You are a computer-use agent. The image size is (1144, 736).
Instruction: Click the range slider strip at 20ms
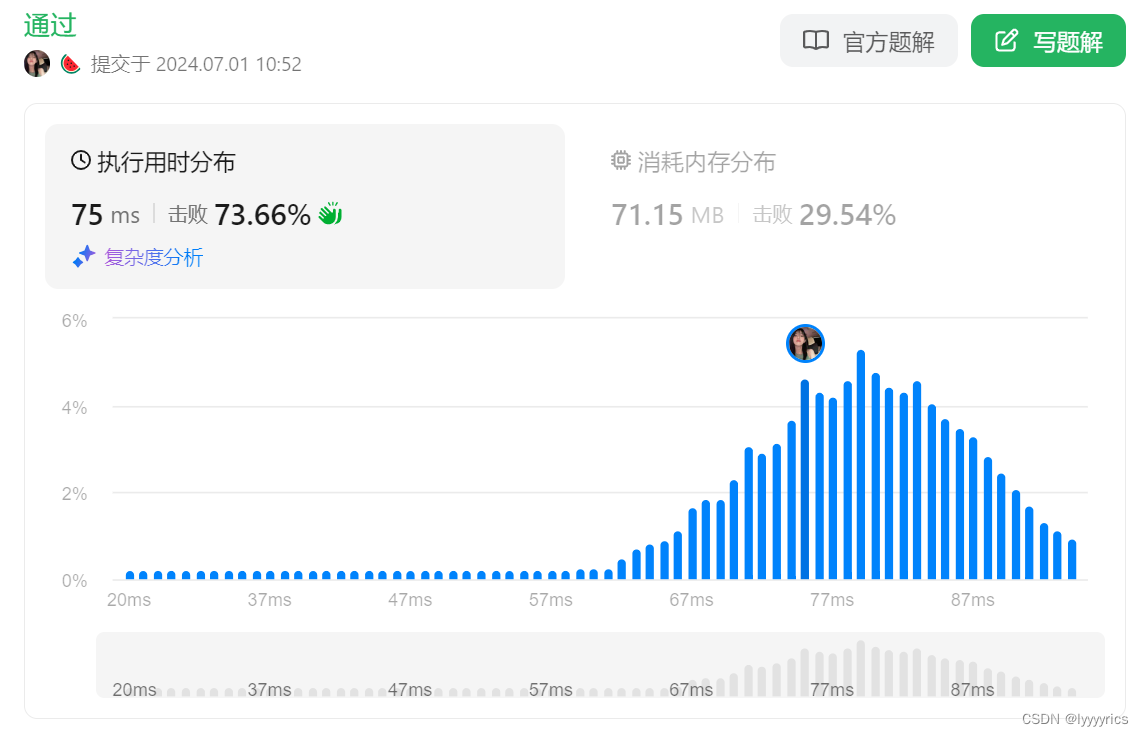[x=134, y=689]
